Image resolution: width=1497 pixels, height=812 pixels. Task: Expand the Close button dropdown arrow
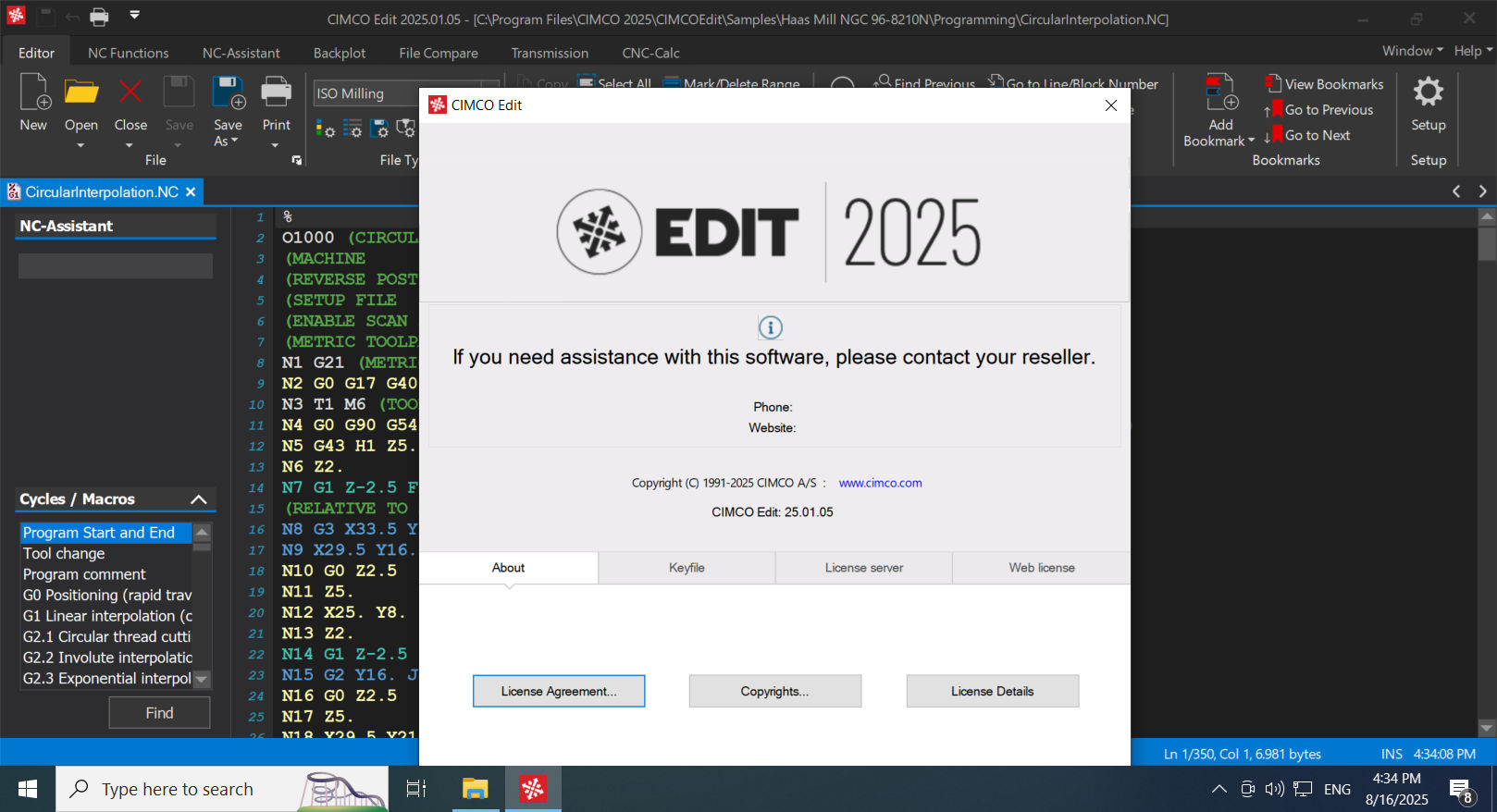tap(130, 145)
